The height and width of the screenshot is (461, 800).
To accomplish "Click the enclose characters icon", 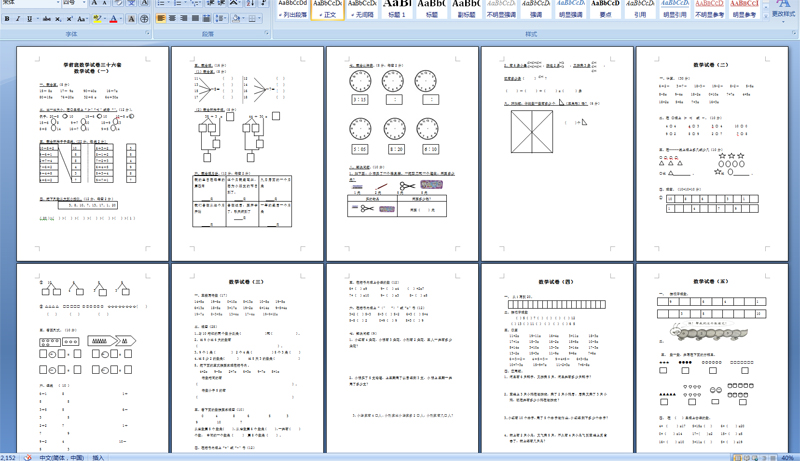I will click(144, 19).
